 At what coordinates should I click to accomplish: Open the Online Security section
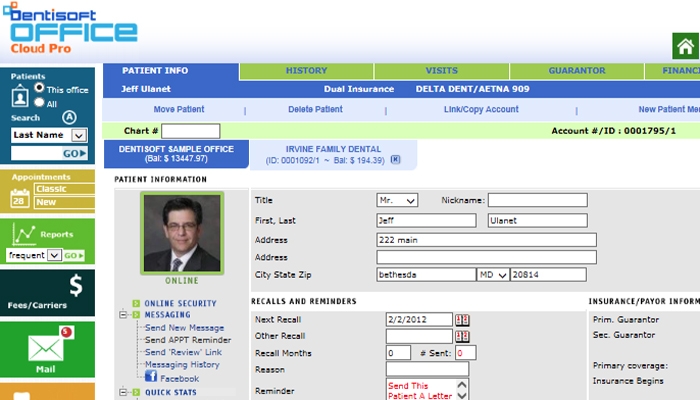click(180, 304)
